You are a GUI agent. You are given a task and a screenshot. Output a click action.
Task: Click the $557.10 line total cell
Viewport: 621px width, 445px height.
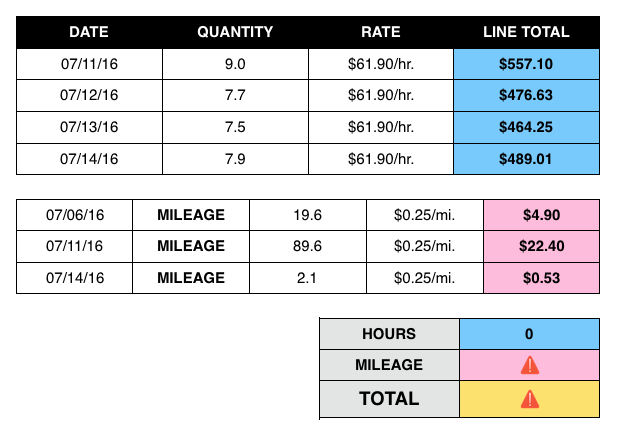coord(526,63)
